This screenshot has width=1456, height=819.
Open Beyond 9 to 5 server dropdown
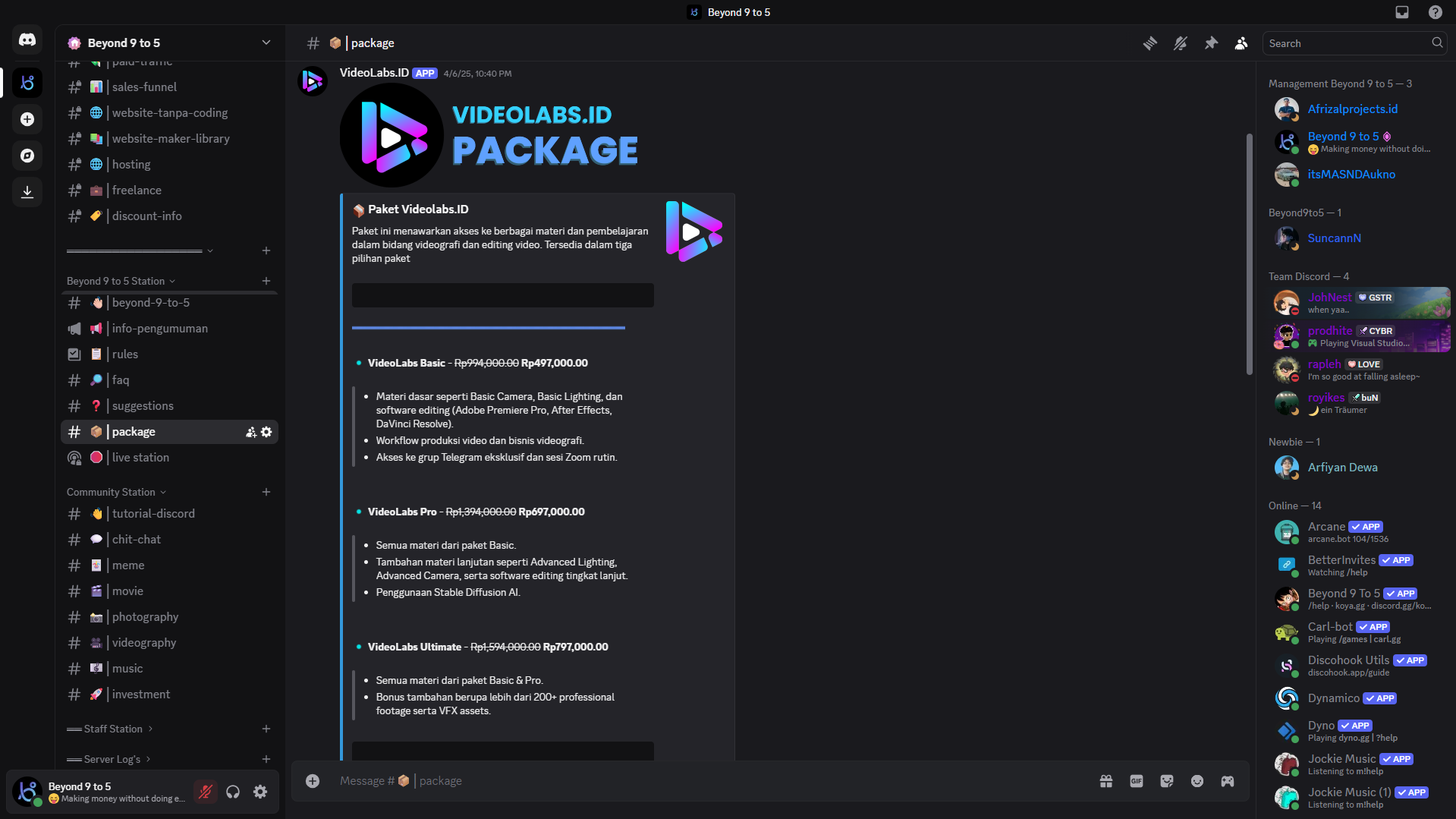[x=170, y=43]
